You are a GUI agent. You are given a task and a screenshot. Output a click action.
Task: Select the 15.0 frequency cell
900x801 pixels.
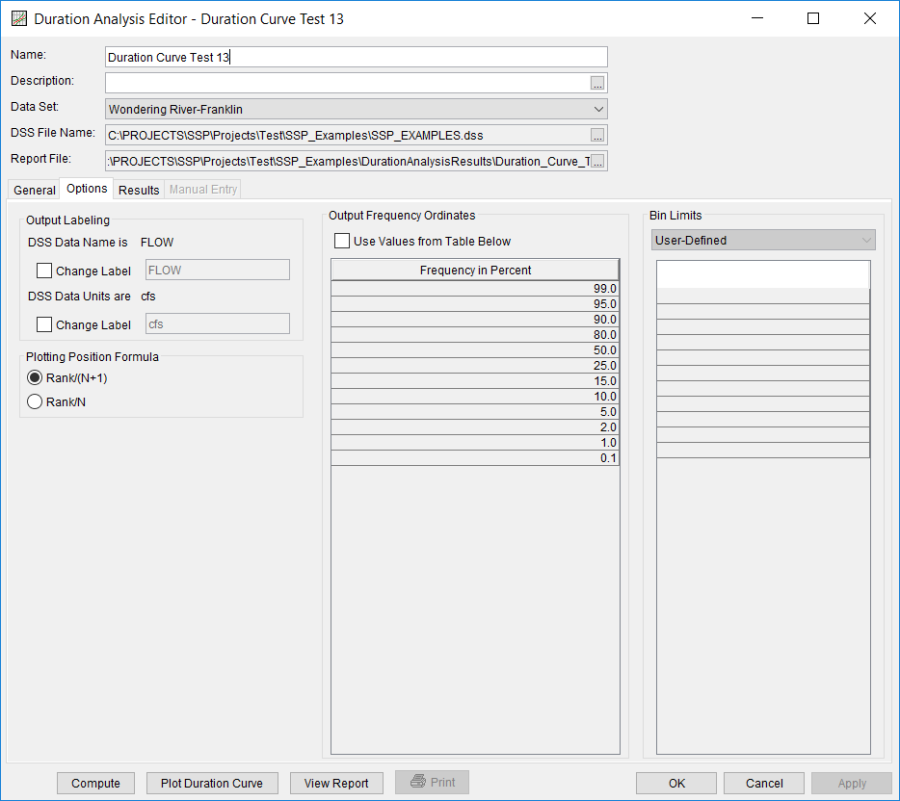click(475, 381)
